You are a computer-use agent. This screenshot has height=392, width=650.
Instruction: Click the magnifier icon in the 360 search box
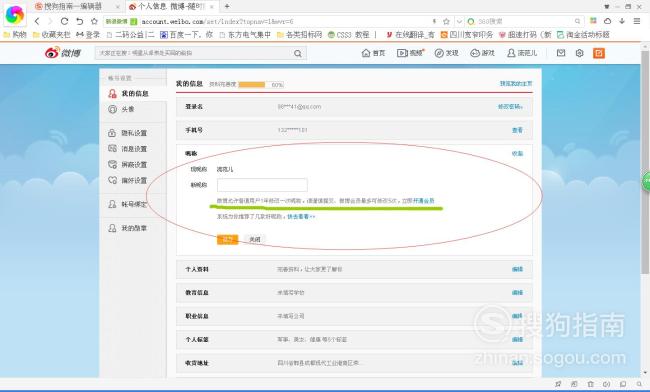click(577, 21)
